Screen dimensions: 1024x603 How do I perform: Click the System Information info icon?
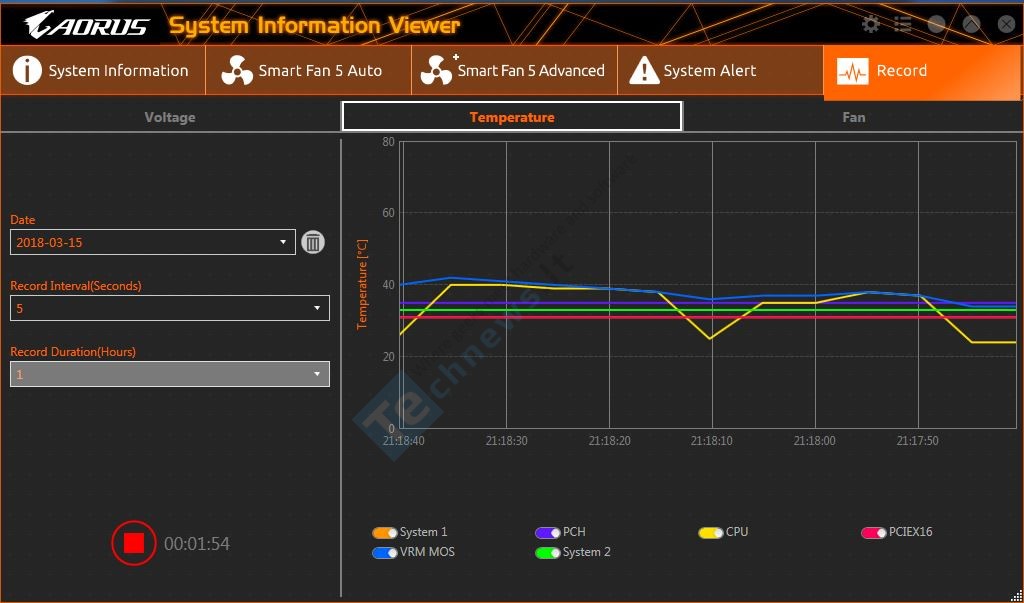tap(27, 71)
